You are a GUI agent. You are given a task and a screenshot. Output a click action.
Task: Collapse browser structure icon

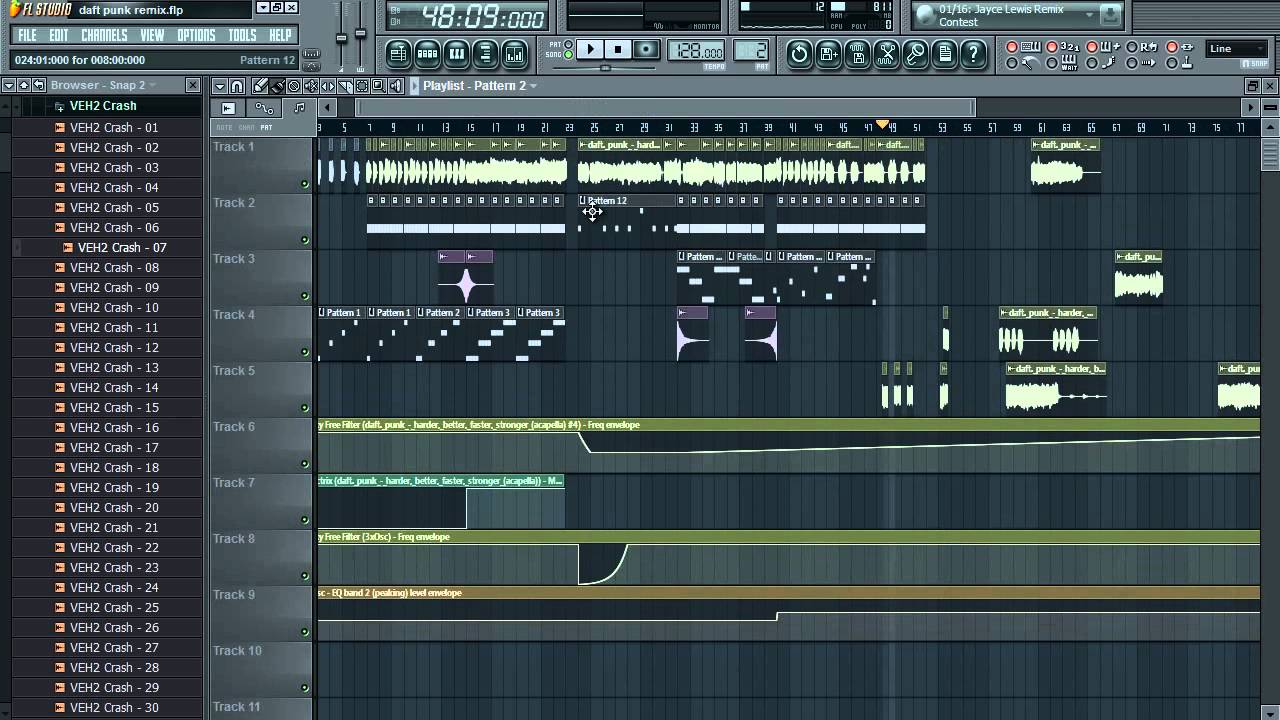(38, 85)
